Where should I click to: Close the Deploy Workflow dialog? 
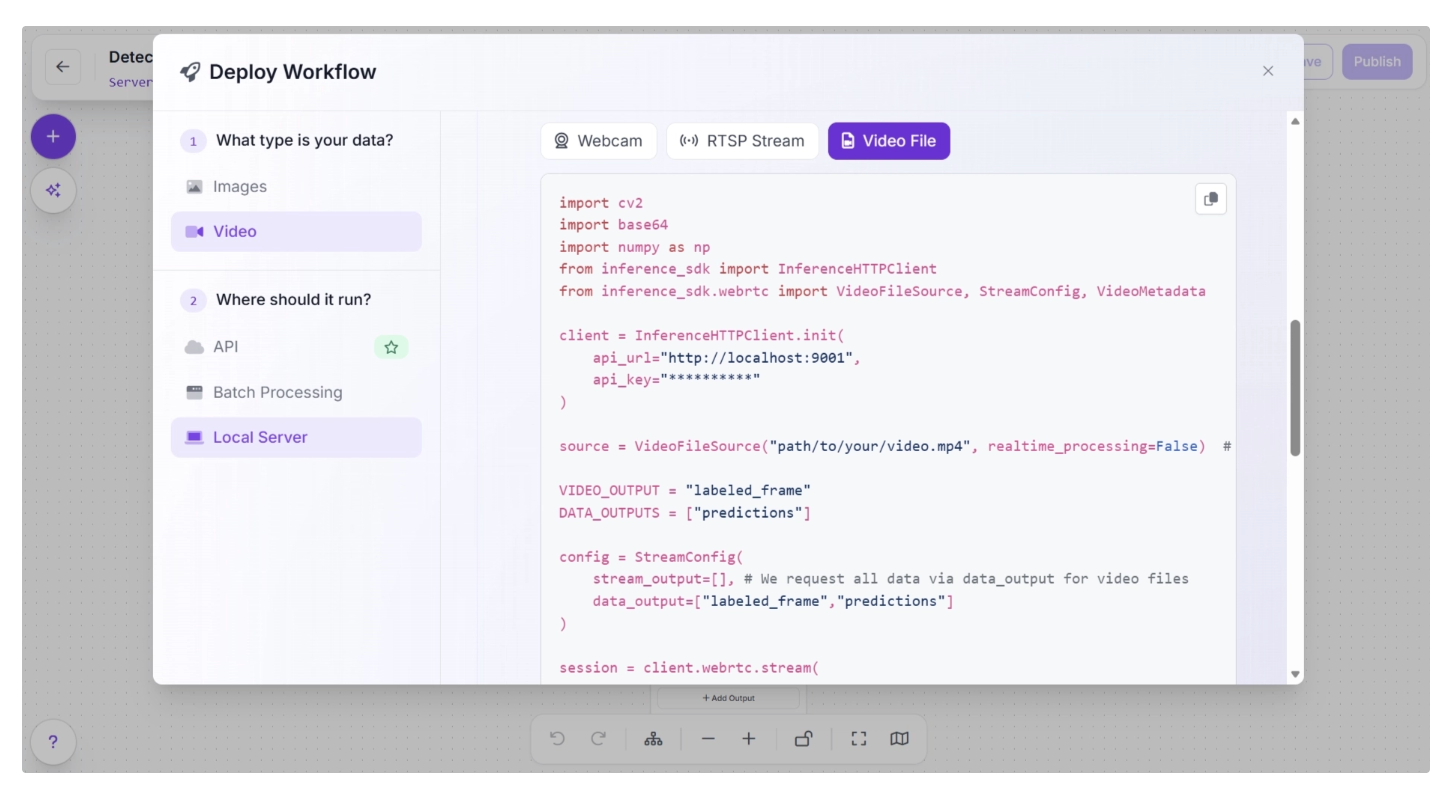click(x=1268, y=71)
